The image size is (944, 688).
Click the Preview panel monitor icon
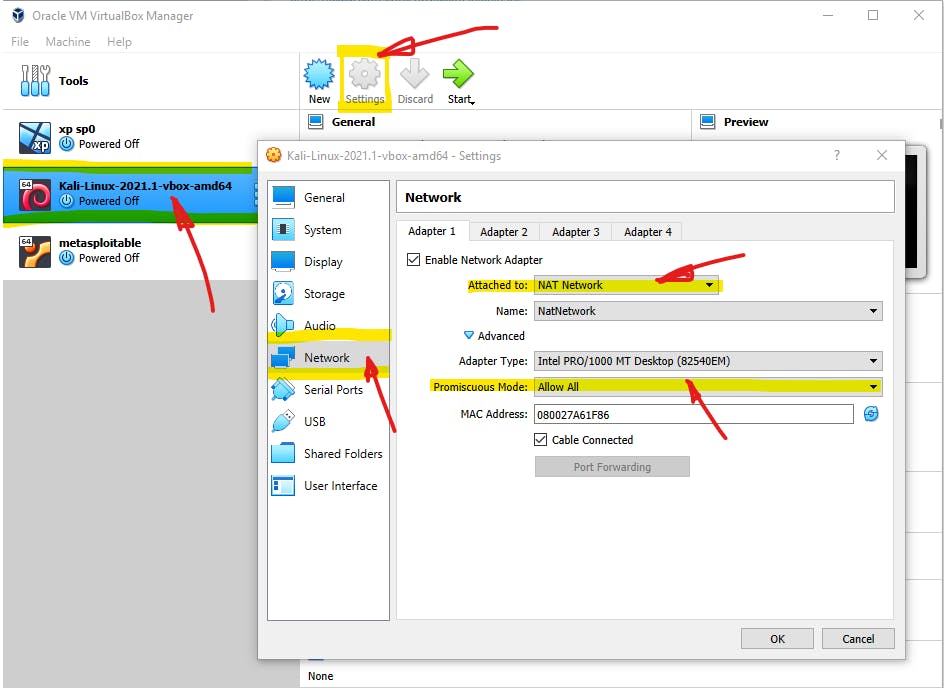(707, 122)
